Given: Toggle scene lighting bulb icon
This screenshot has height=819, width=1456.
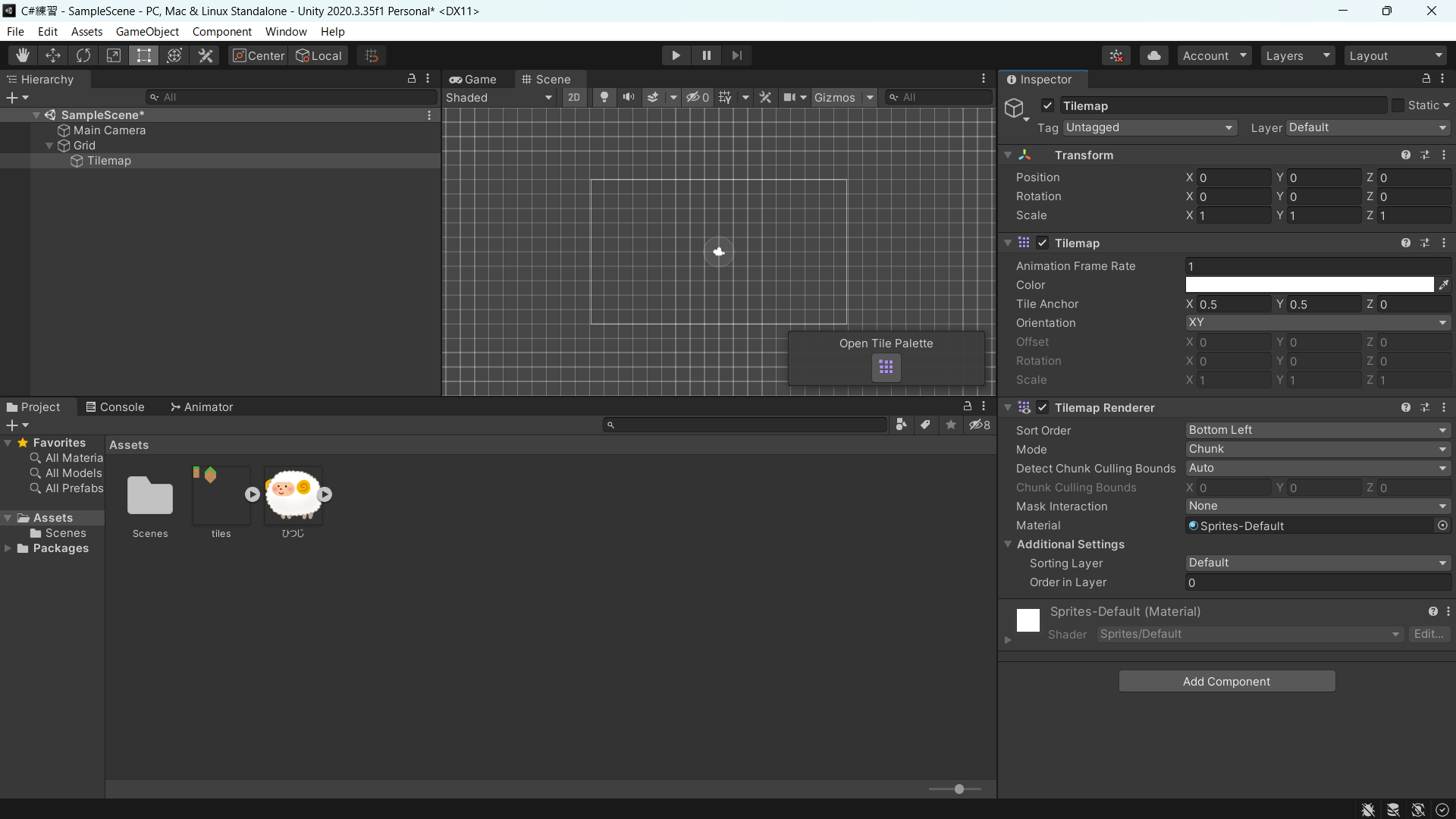Looking at the screenshot, I should pos(604,97).
